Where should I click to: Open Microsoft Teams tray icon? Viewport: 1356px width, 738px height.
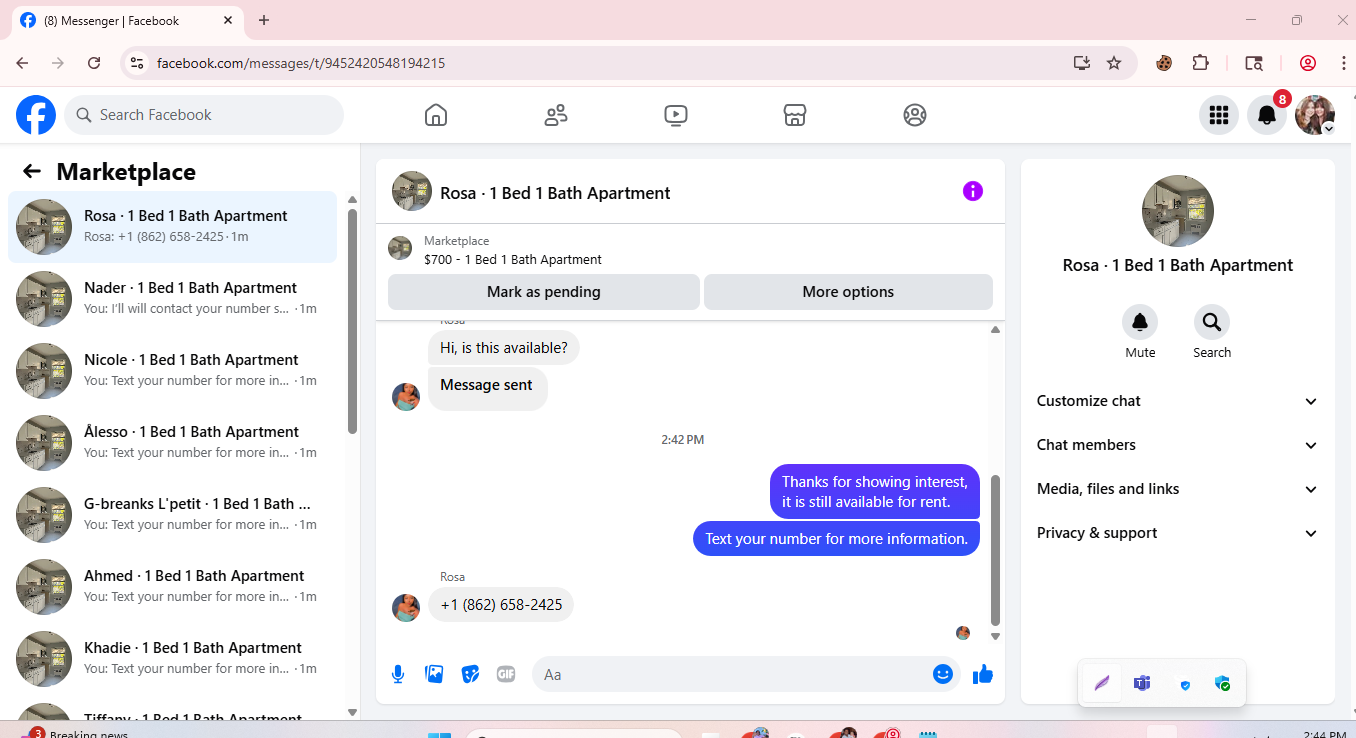(x=1141, y=684)
